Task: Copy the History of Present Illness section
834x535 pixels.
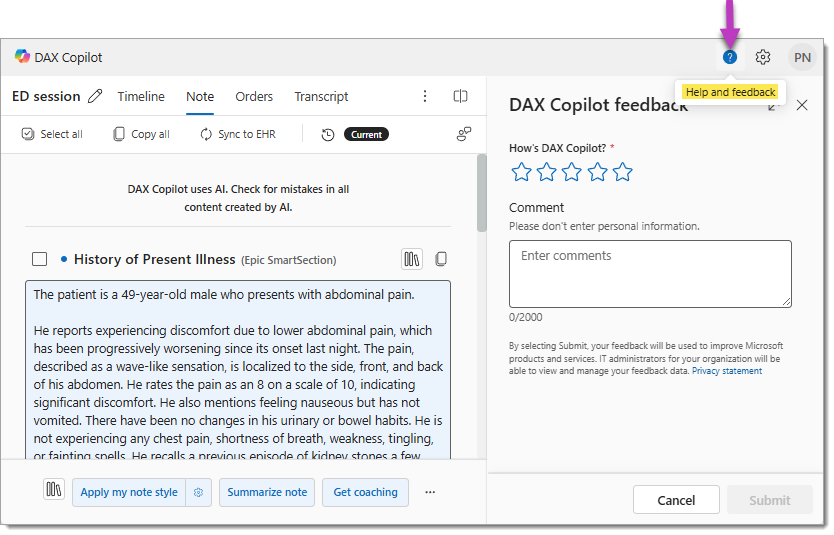Action: tap(441, 259)
